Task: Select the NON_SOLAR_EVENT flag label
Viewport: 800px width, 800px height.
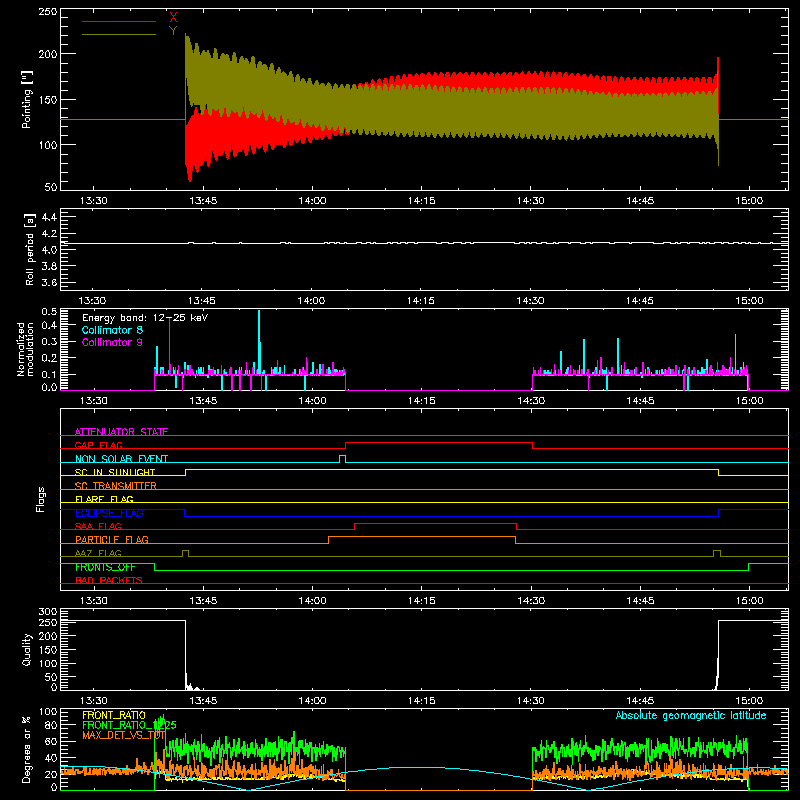Action: [121, 459]
